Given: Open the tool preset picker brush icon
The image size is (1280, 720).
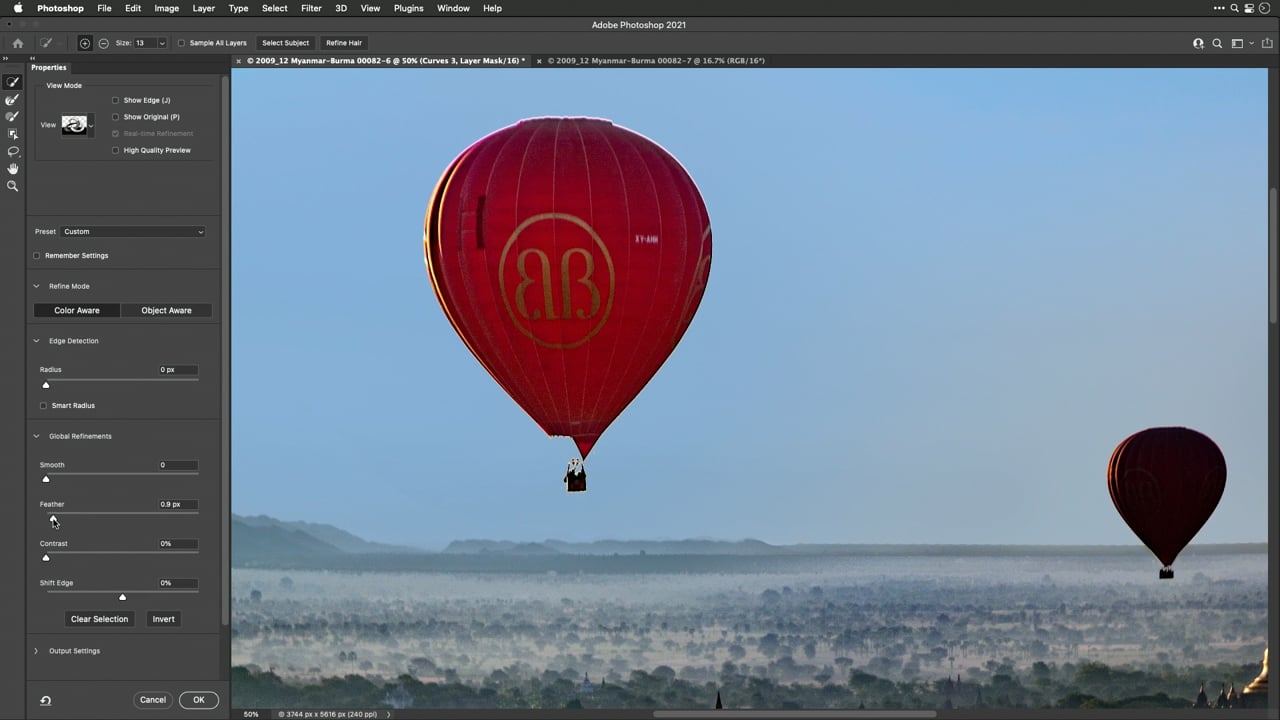Looking at the screenshot, I should pos(46,43).
